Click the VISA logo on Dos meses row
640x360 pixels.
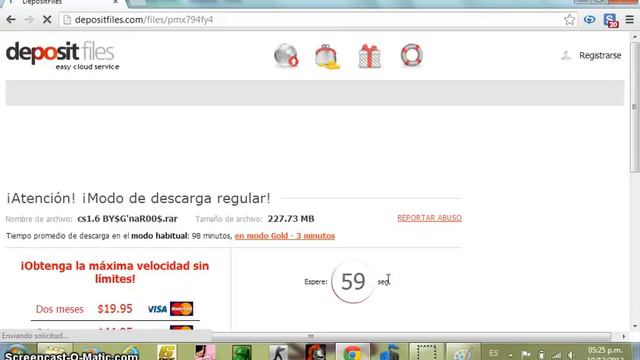[x=157, y=309]
